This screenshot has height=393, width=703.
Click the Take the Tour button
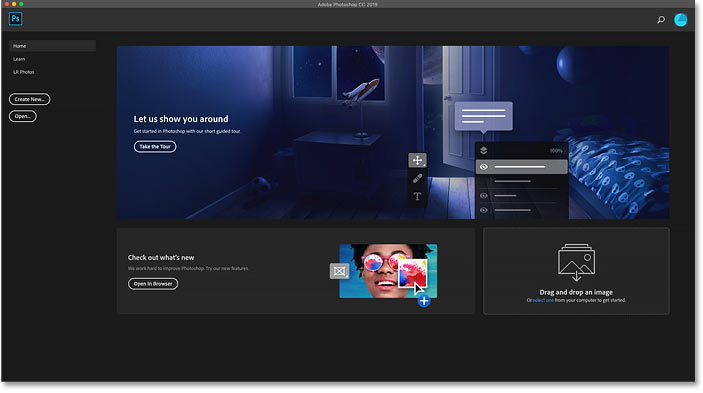(x=155, y=147)
